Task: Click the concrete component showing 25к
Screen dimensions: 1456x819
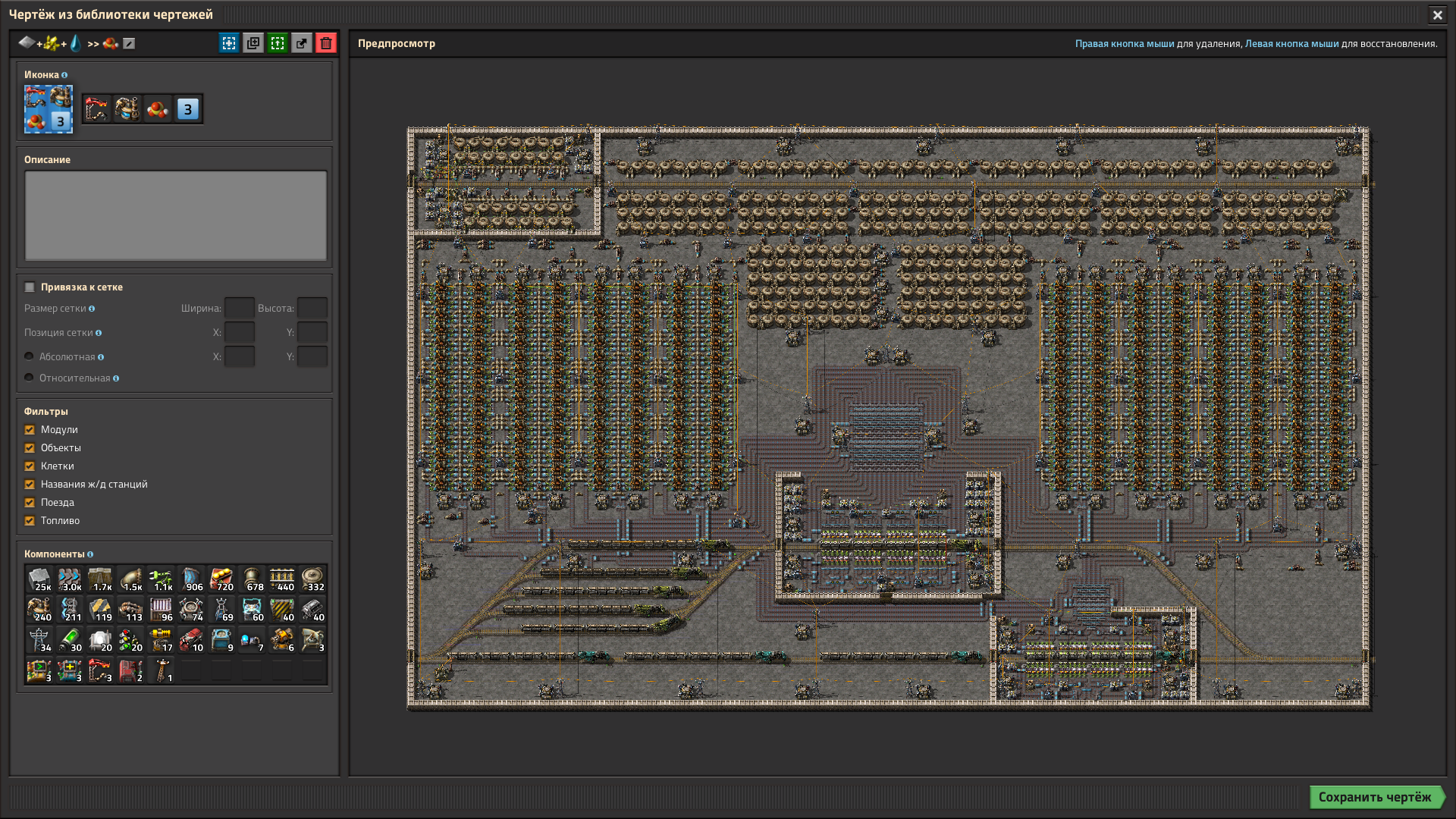Action: tap(39, 579)
